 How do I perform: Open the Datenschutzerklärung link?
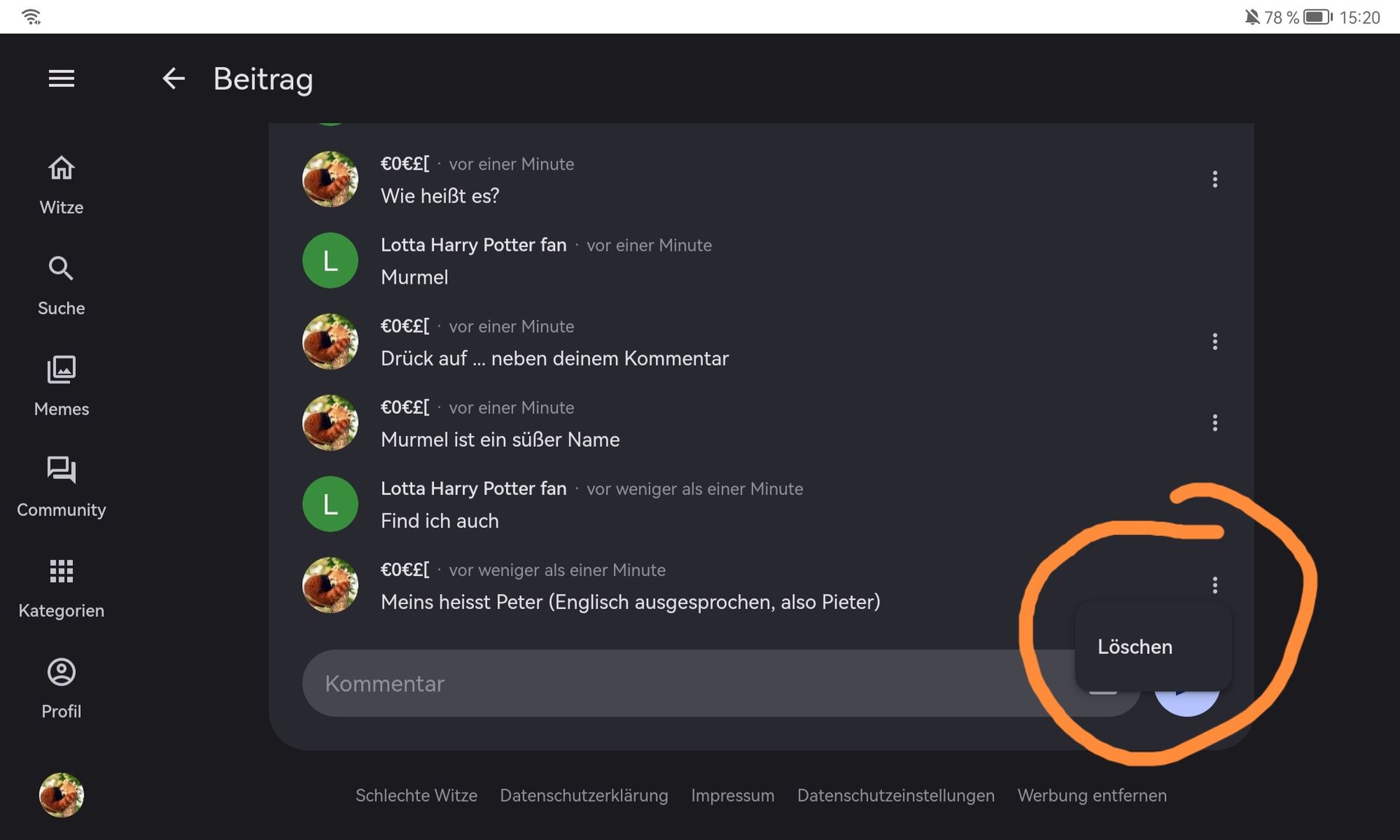(583, 796)
